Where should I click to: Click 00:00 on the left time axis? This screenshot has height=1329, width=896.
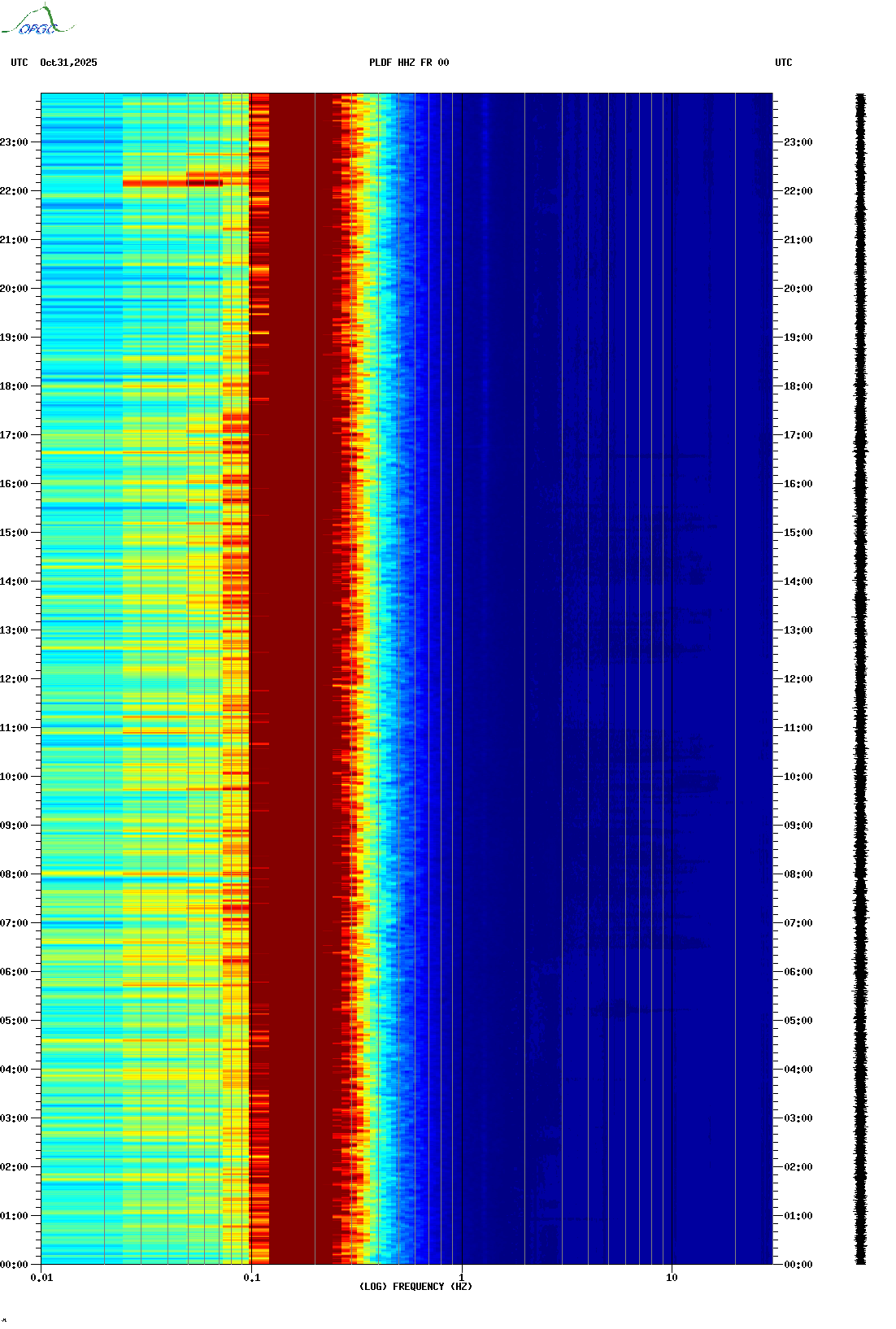pyautogui.click(x=14, y=1265)
